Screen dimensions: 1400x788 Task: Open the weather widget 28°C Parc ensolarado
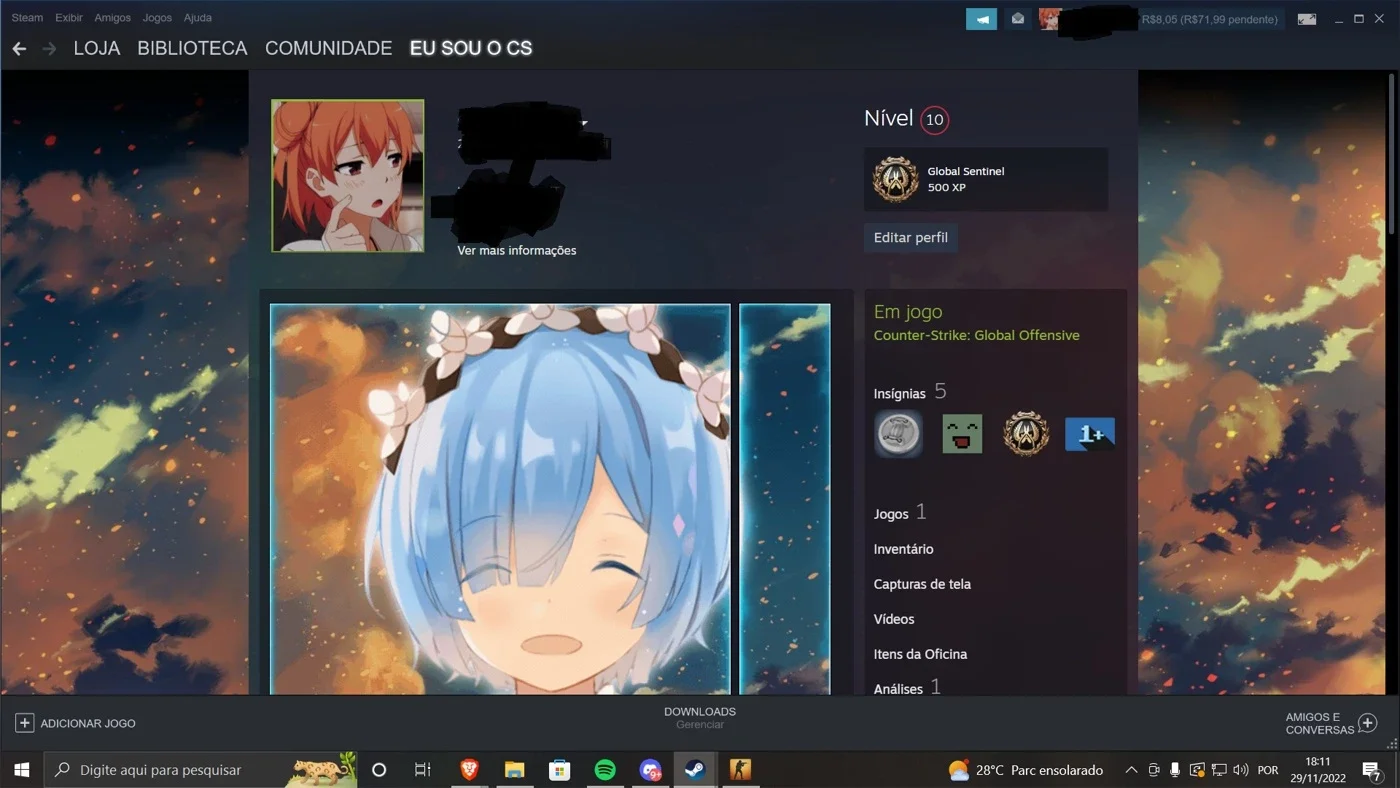(1026, 770)
